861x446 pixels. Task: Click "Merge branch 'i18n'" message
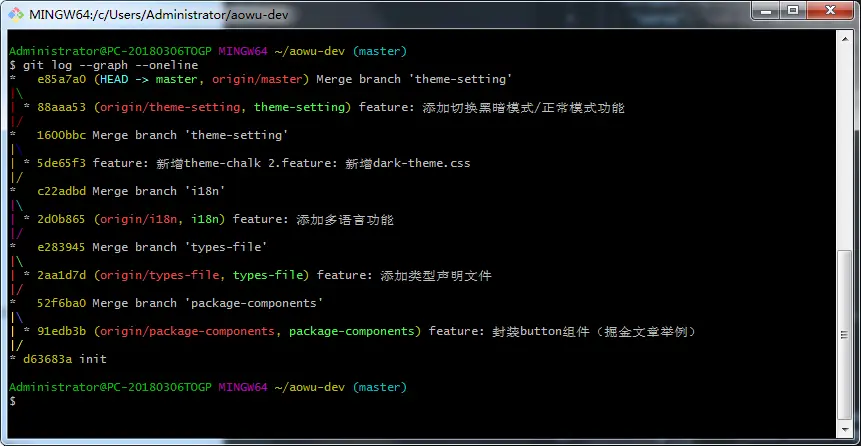pyautogui.click(x=159, y=191)
